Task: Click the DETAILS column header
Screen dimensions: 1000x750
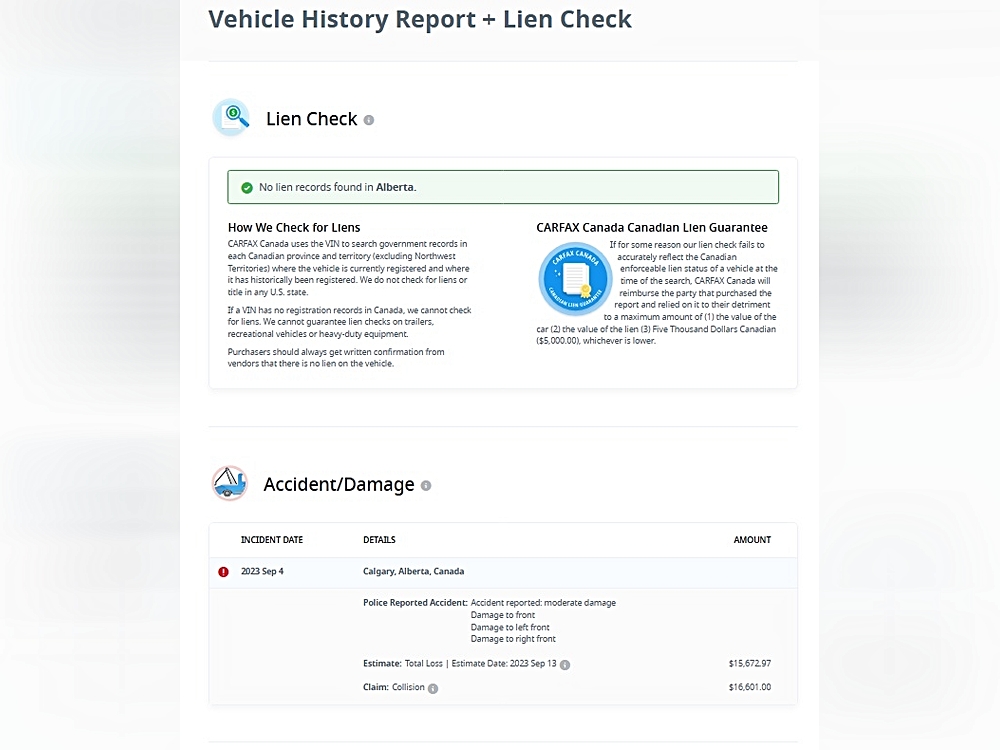Action: (379, 540)
